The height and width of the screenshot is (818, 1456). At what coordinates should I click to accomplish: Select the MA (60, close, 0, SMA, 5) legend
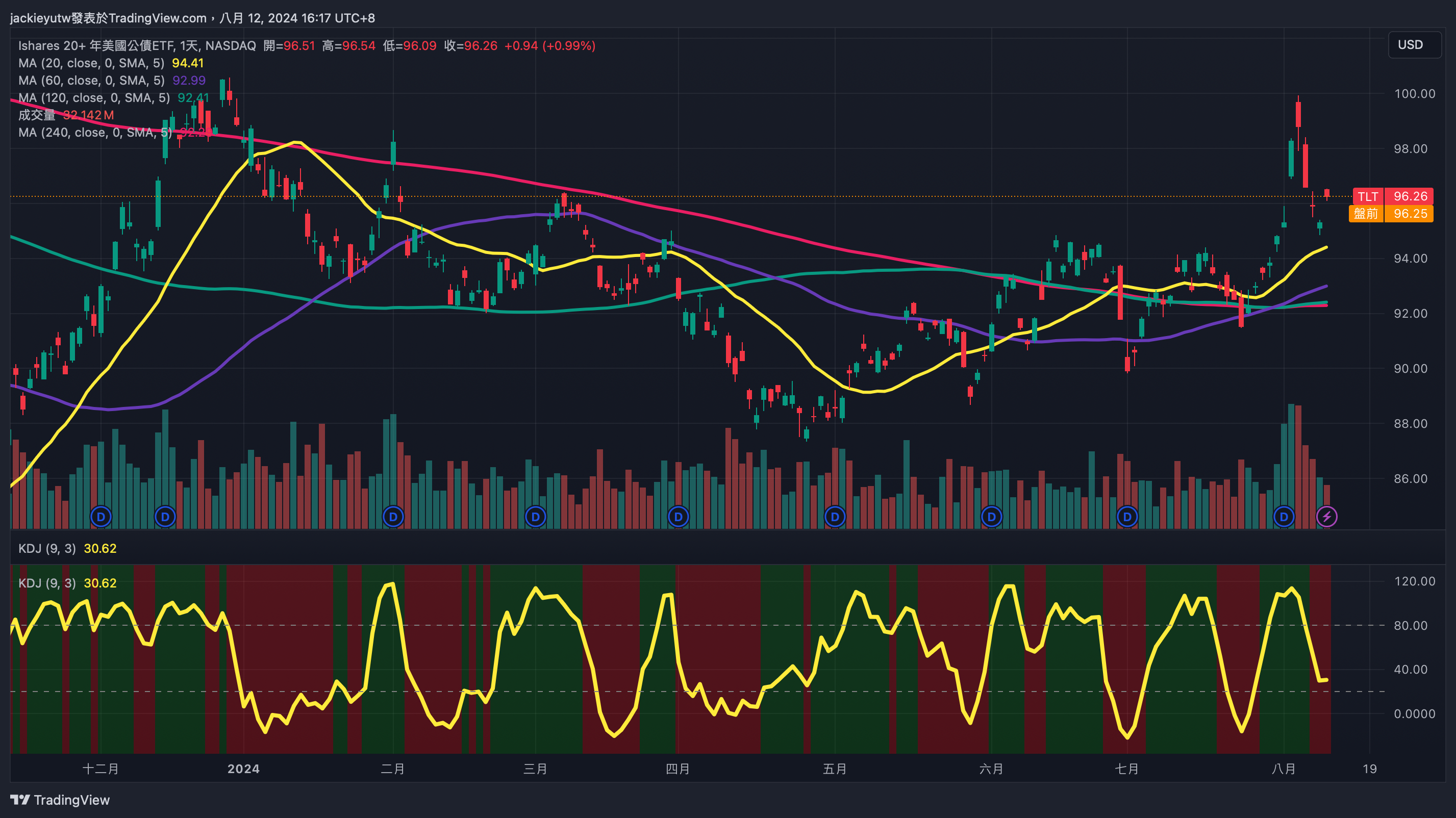(91, 81)
